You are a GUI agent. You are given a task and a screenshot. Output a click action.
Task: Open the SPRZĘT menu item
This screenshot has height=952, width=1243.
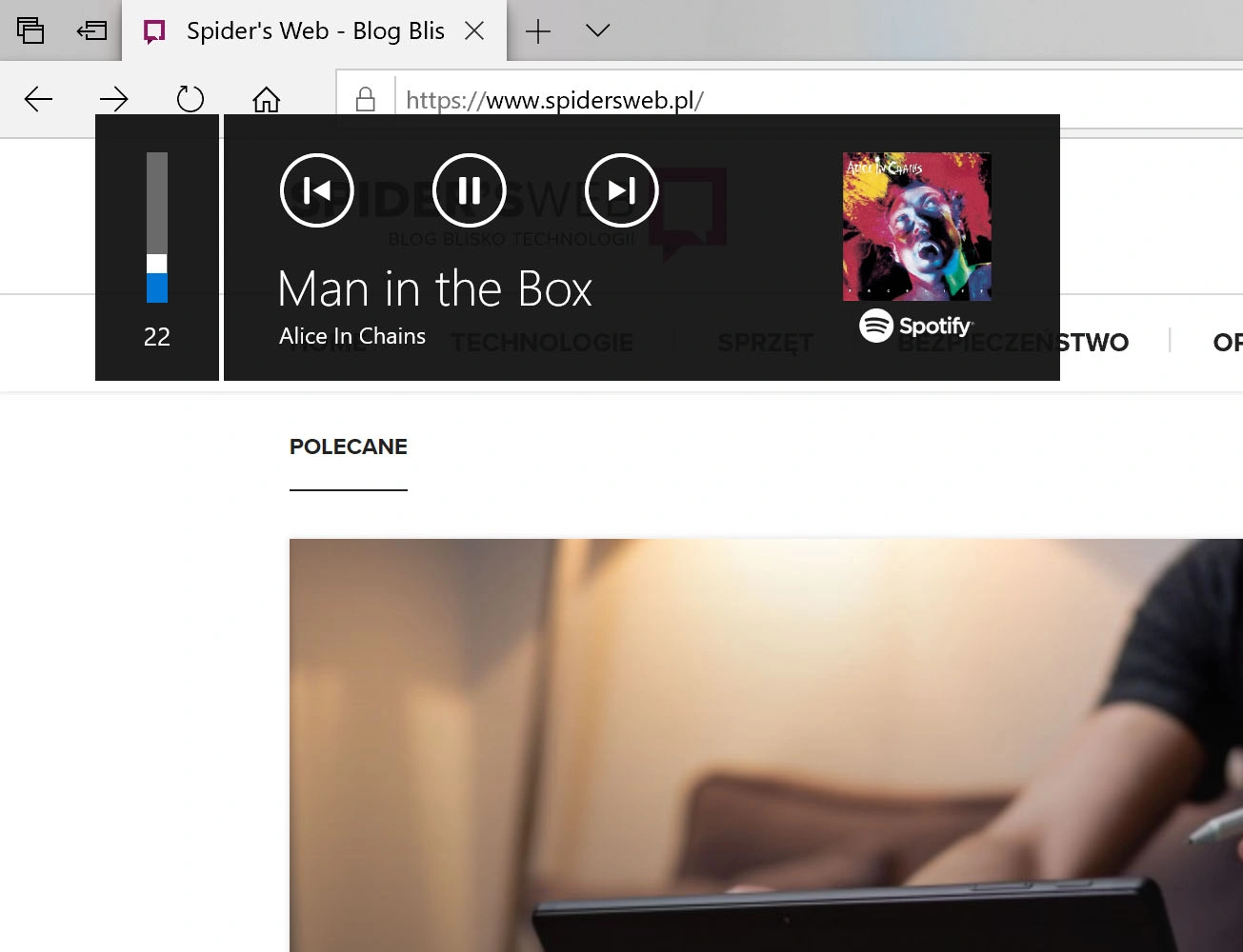point(766,343)
